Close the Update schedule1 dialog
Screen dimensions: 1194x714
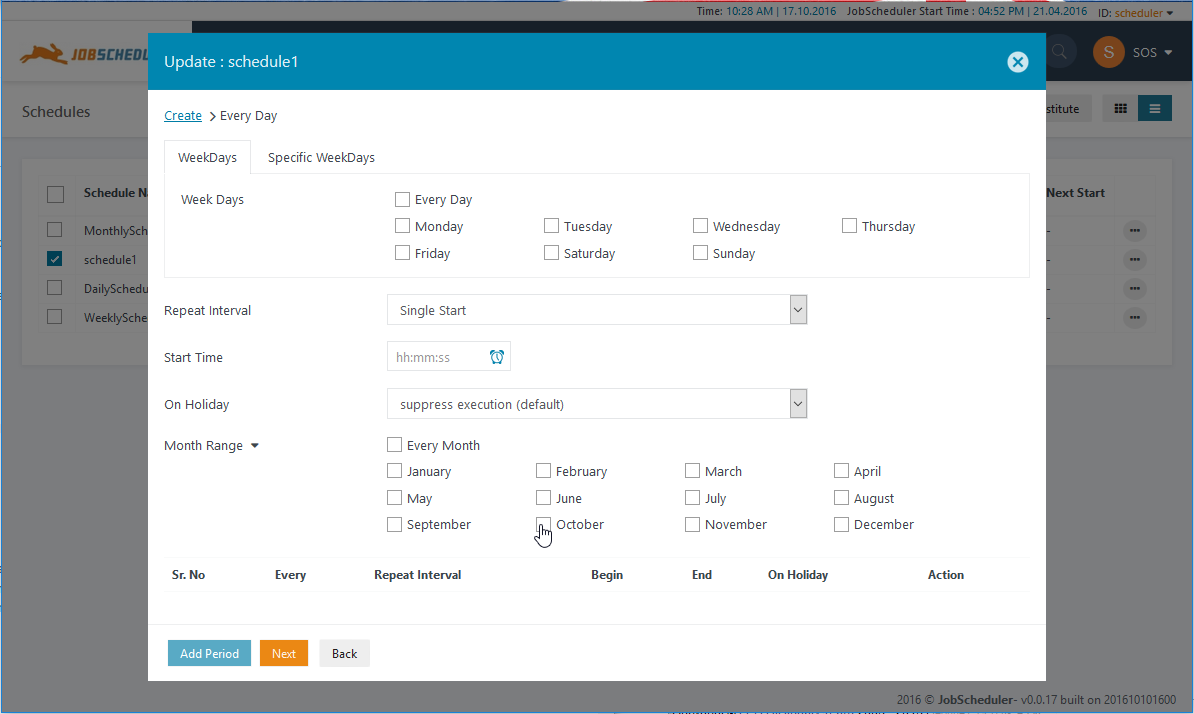[x=1017, y=62]
